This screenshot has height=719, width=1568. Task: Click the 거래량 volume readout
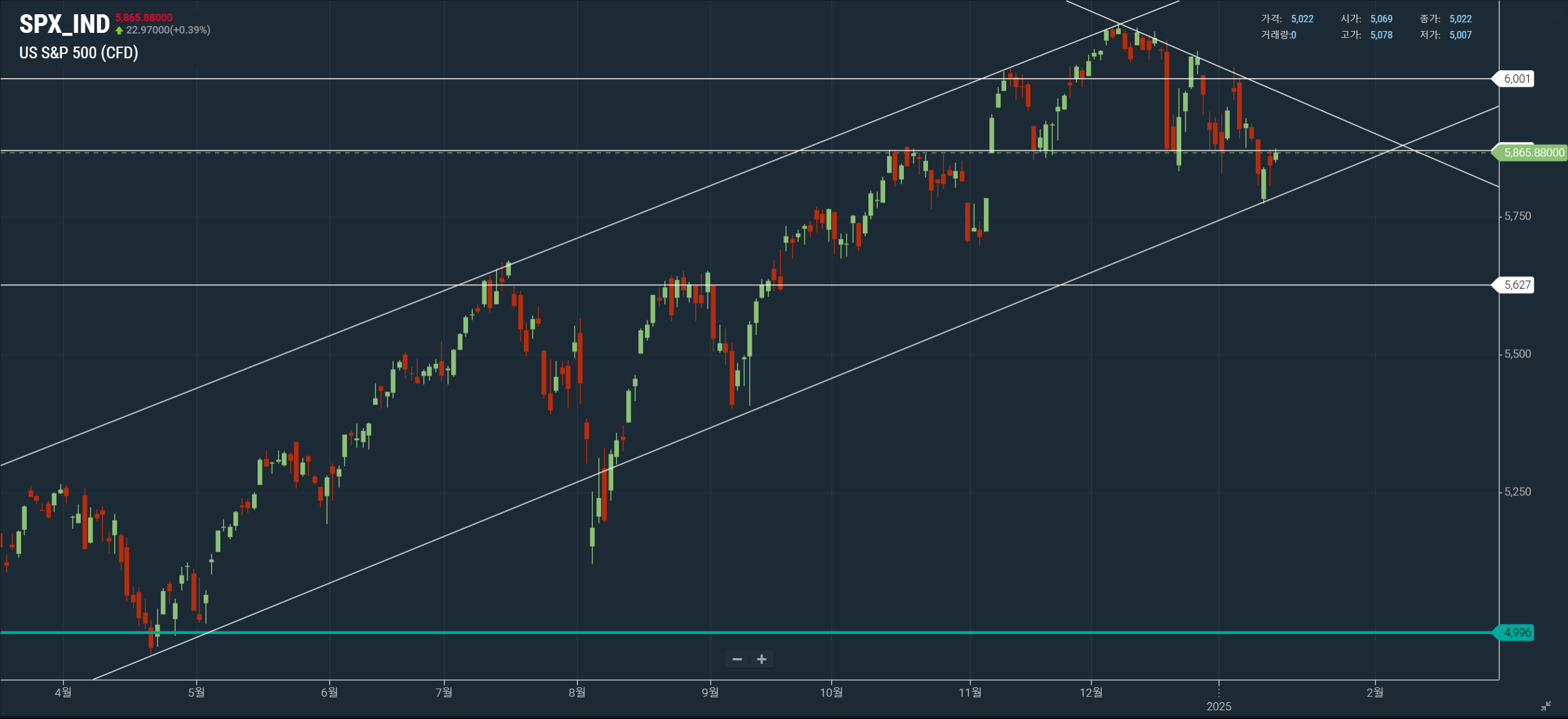[1278, 35]
